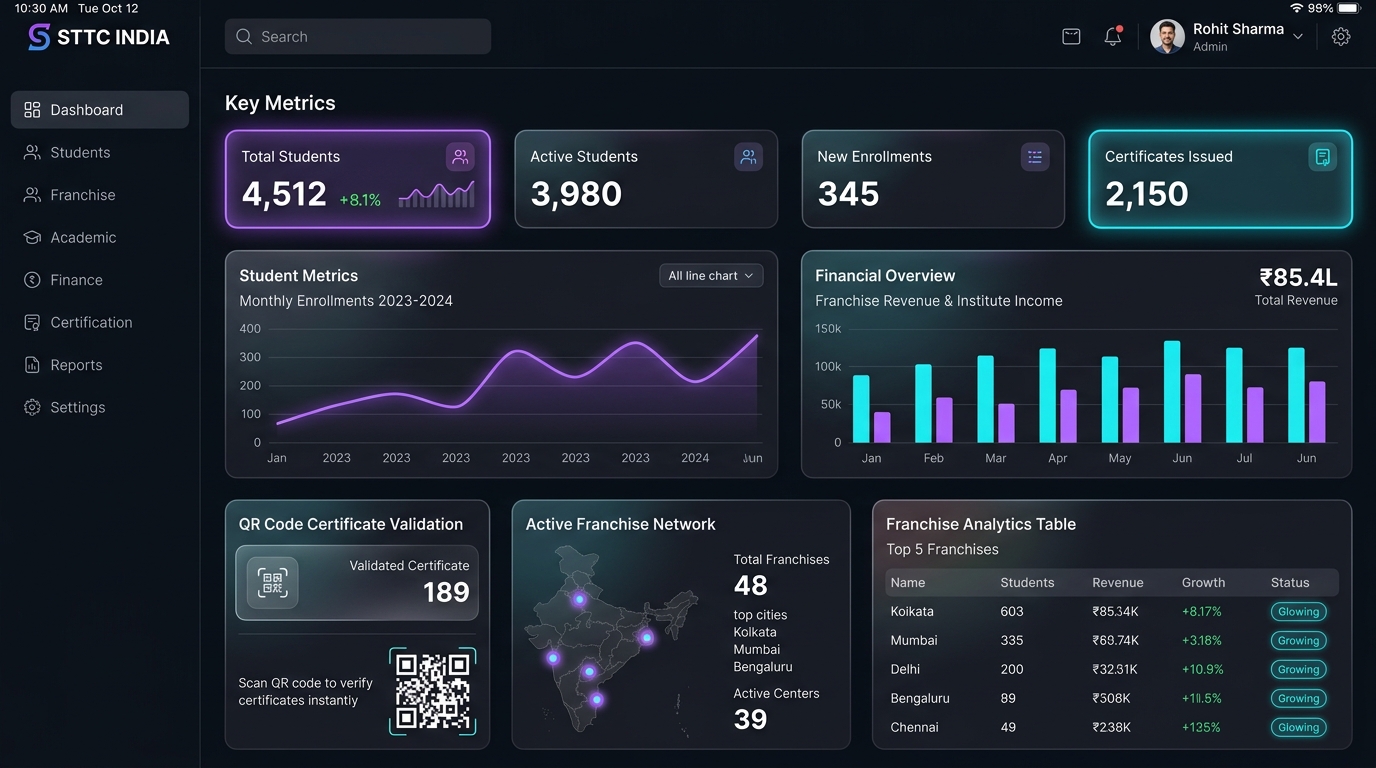Click the Growing status badge for Bengaluru
Viewport: 1376px width, 768px height.
point(1298,699)
